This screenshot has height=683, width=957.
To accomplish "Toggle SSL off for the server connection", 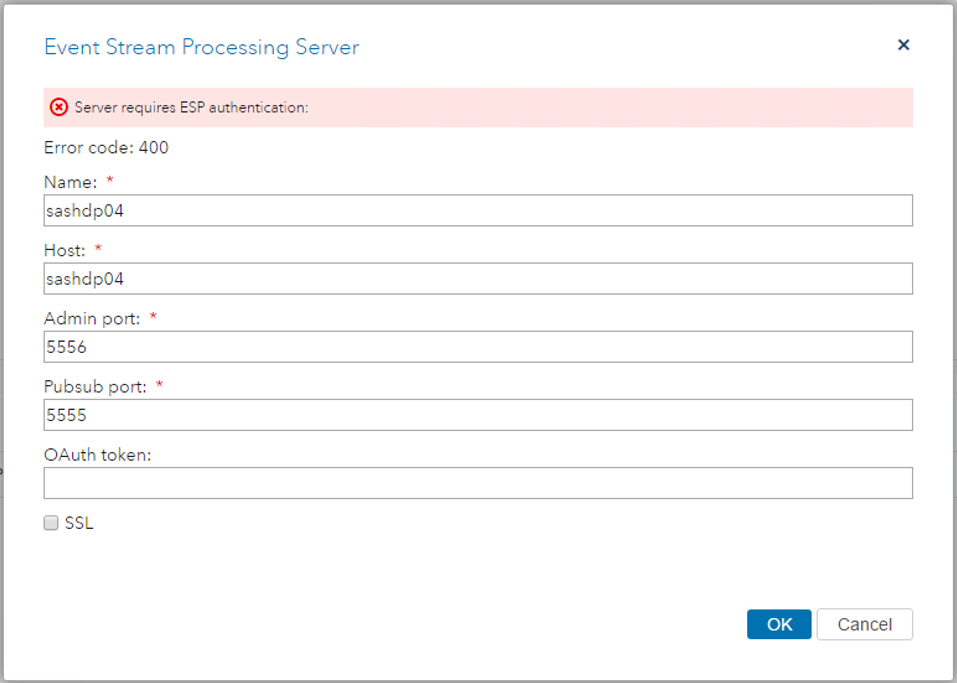I will coord(50,522).
